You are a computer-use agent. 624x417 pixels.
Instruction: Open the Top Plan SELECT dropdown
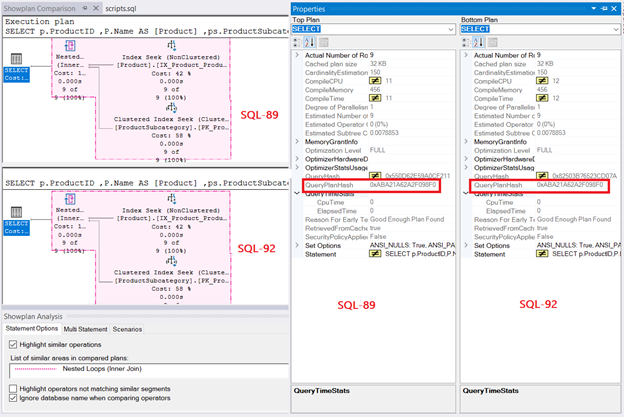[450, 29]
